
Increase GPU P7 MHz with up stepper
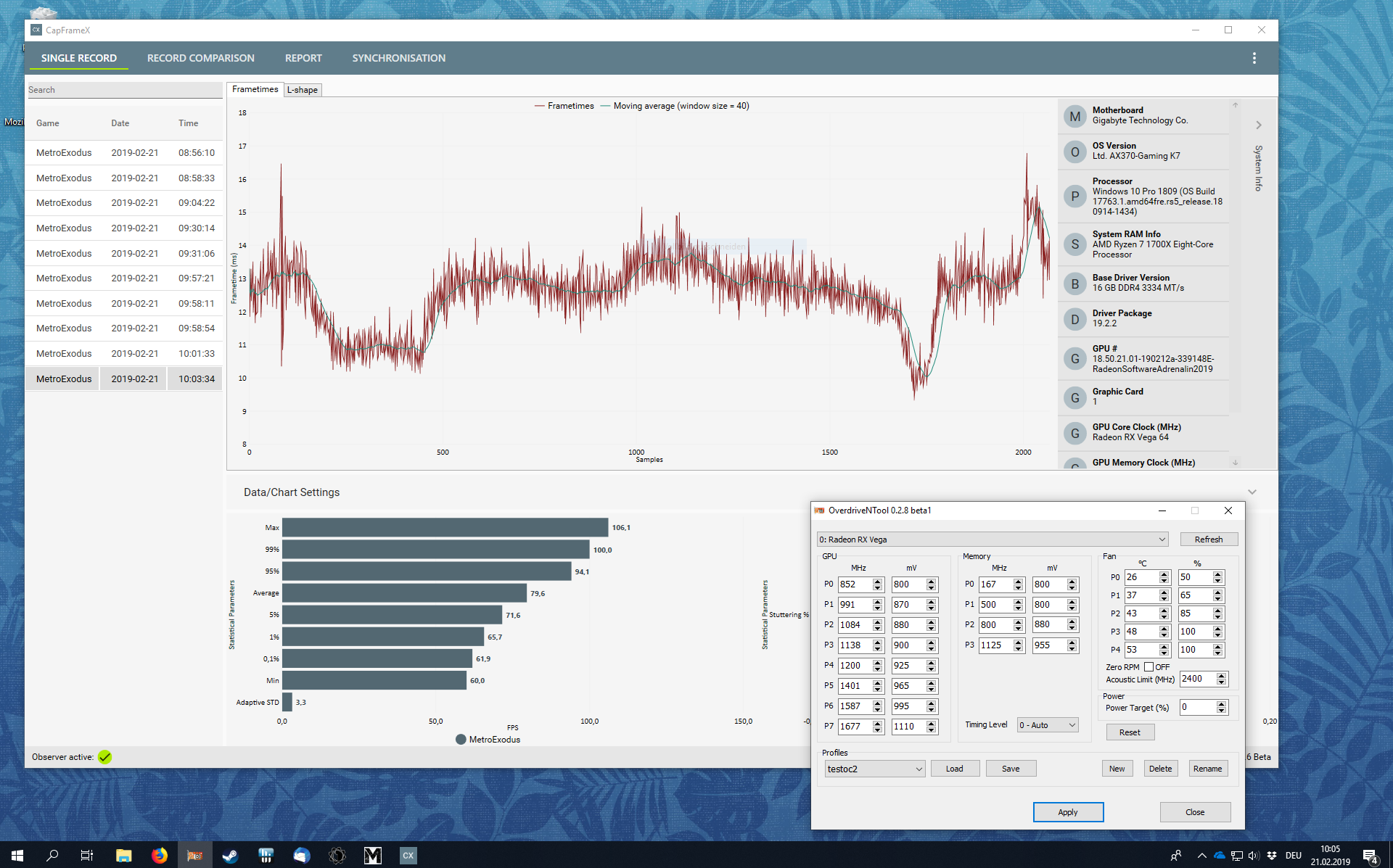coord(878,723)
